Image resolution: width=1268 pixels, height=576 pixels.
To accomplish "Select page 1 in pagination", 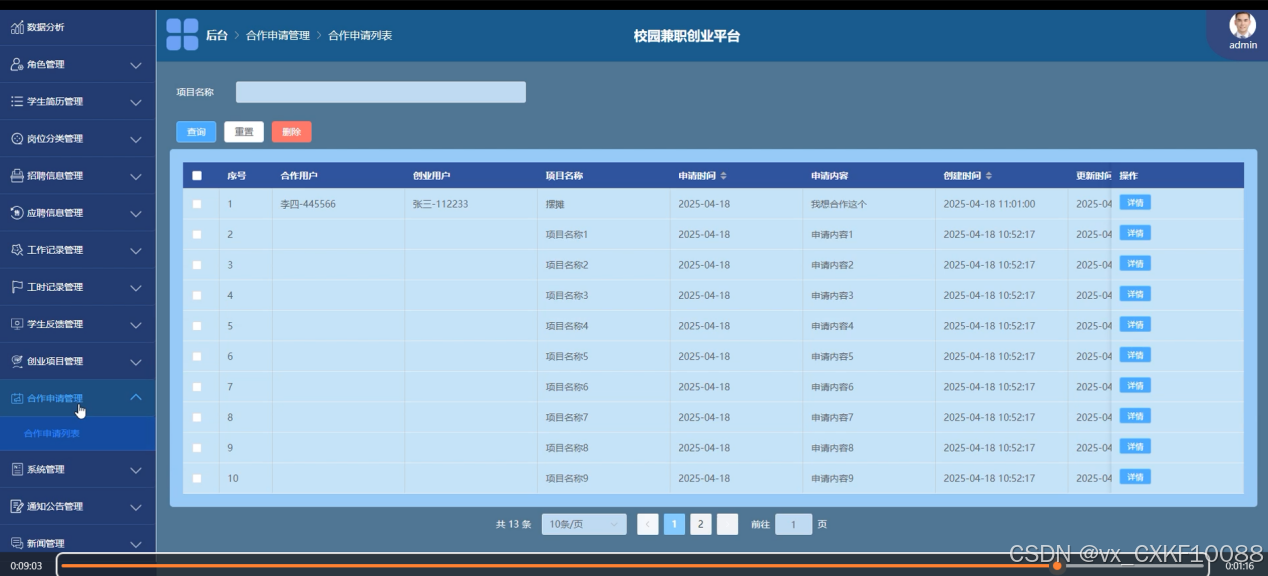I will coord(675,524).
